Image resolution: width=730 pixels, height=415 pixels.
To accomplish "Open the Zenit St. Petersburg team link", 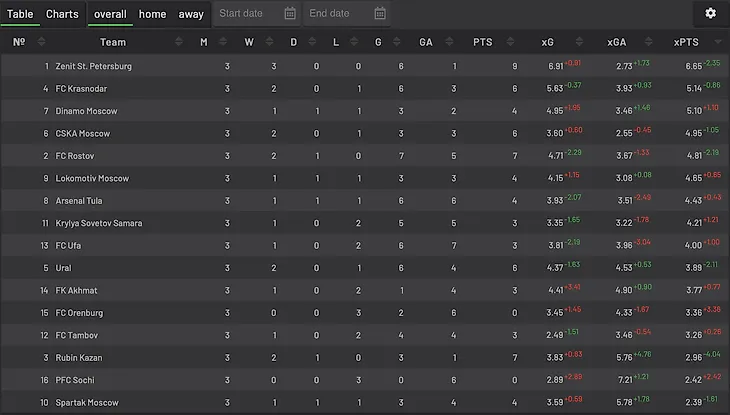I will pyautogui.click(x=94, y=66).
